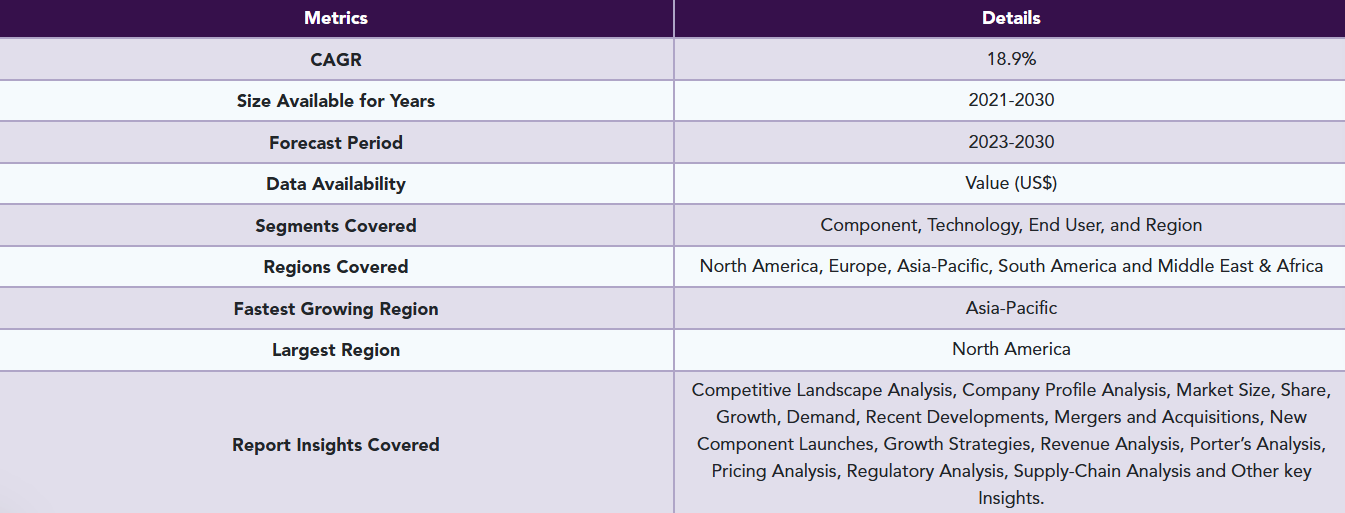This screenshot has height=513, width=1345.
Task: Select the CAGR row label
Action: [x=336, y=59]
